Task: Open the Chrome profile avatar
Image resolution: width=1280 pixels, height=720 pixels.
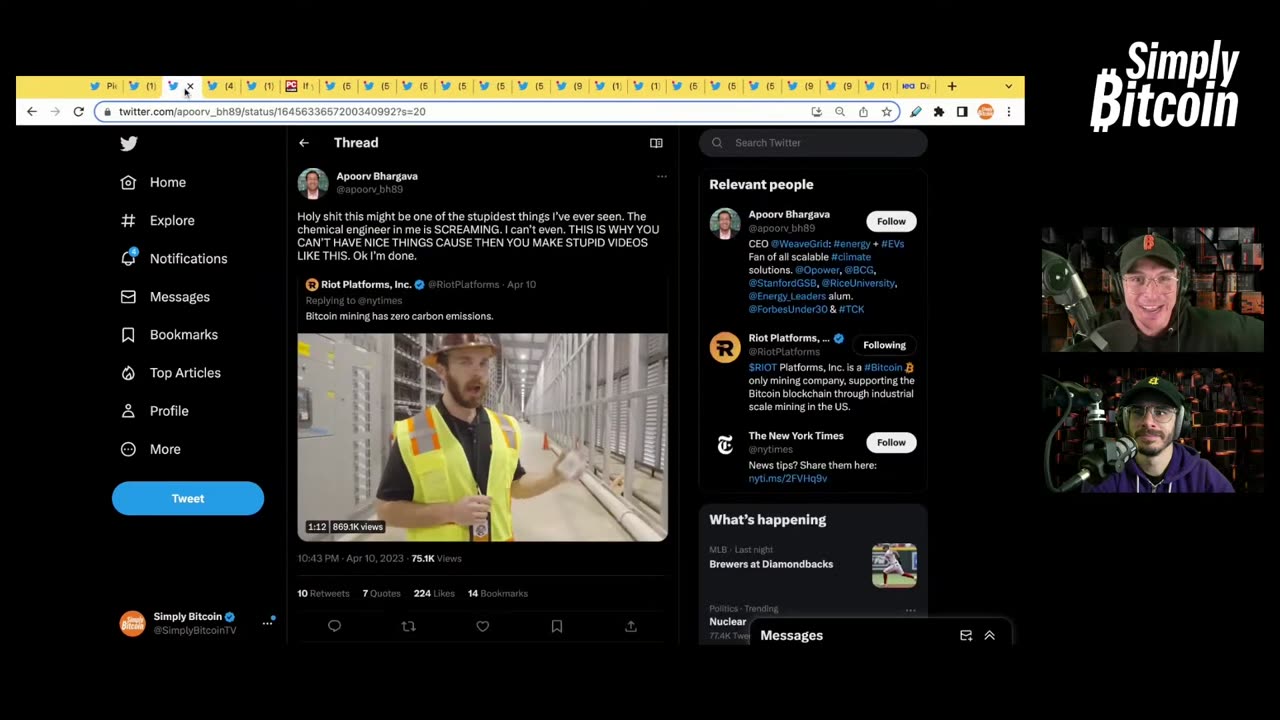Action: pos(986,112)
